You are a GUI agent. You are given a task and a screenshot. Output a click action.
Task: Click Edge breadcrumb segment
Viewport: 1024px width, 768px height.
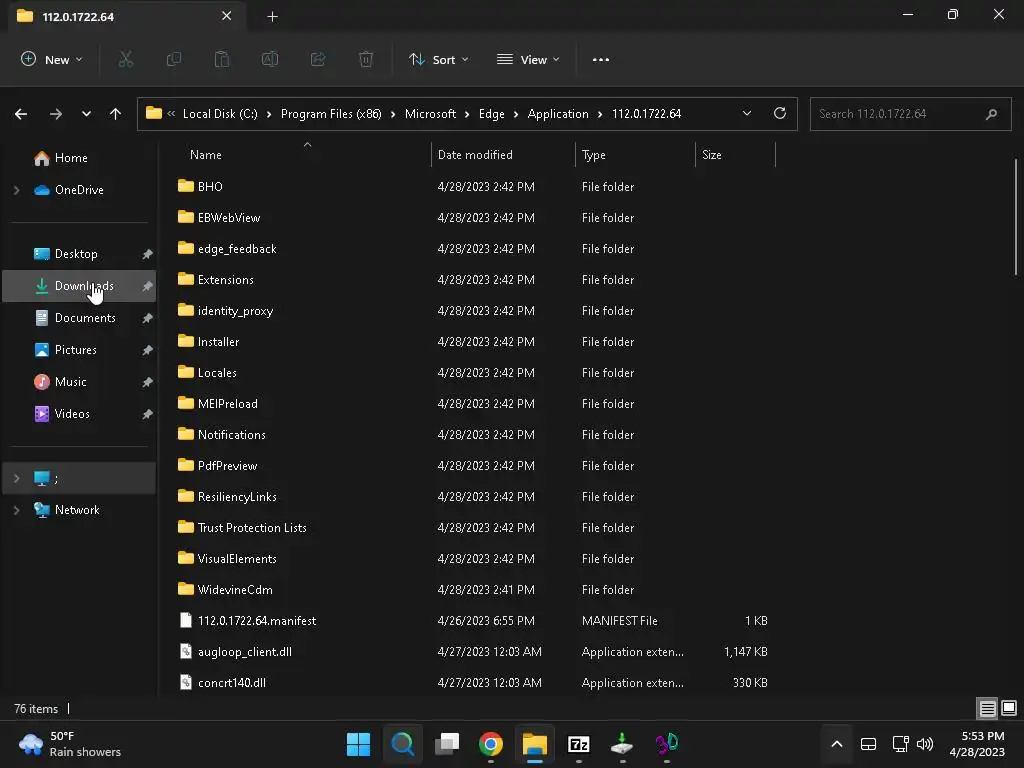pos(491,114)
